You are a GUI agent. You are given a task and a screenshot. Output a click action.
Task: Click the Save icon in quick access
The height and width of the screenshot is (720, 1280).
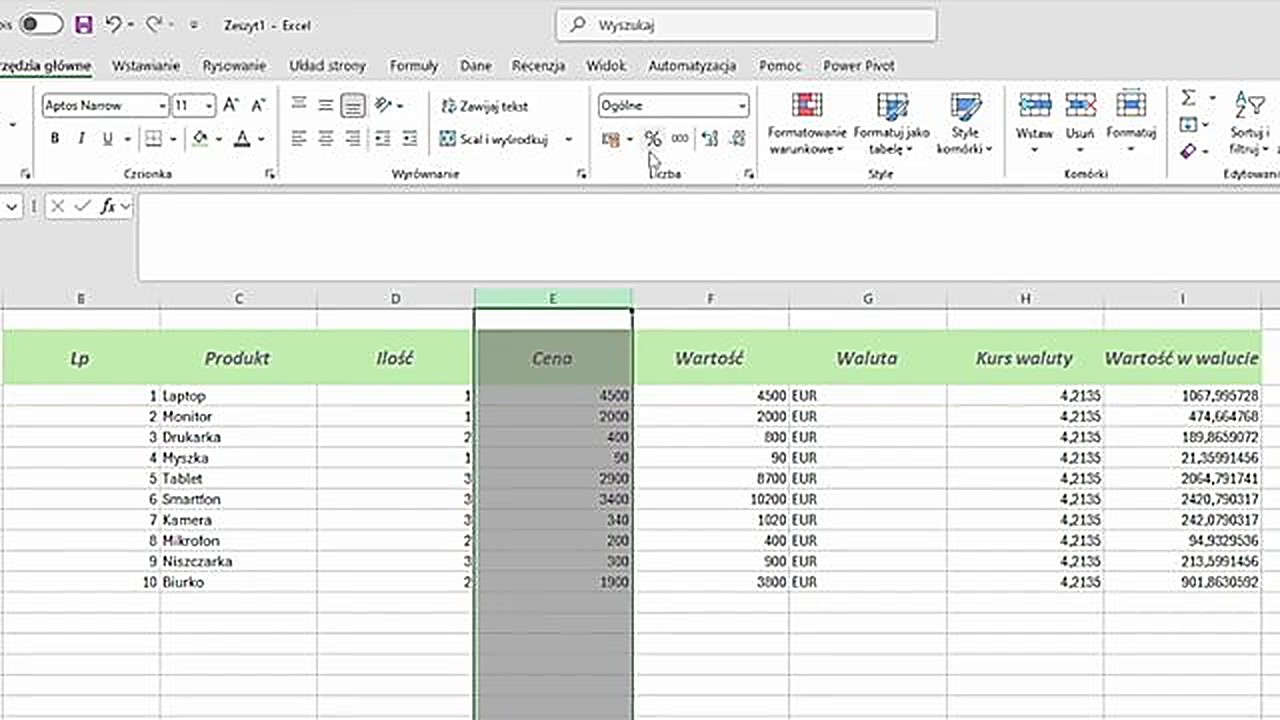(x=84, y=25)
